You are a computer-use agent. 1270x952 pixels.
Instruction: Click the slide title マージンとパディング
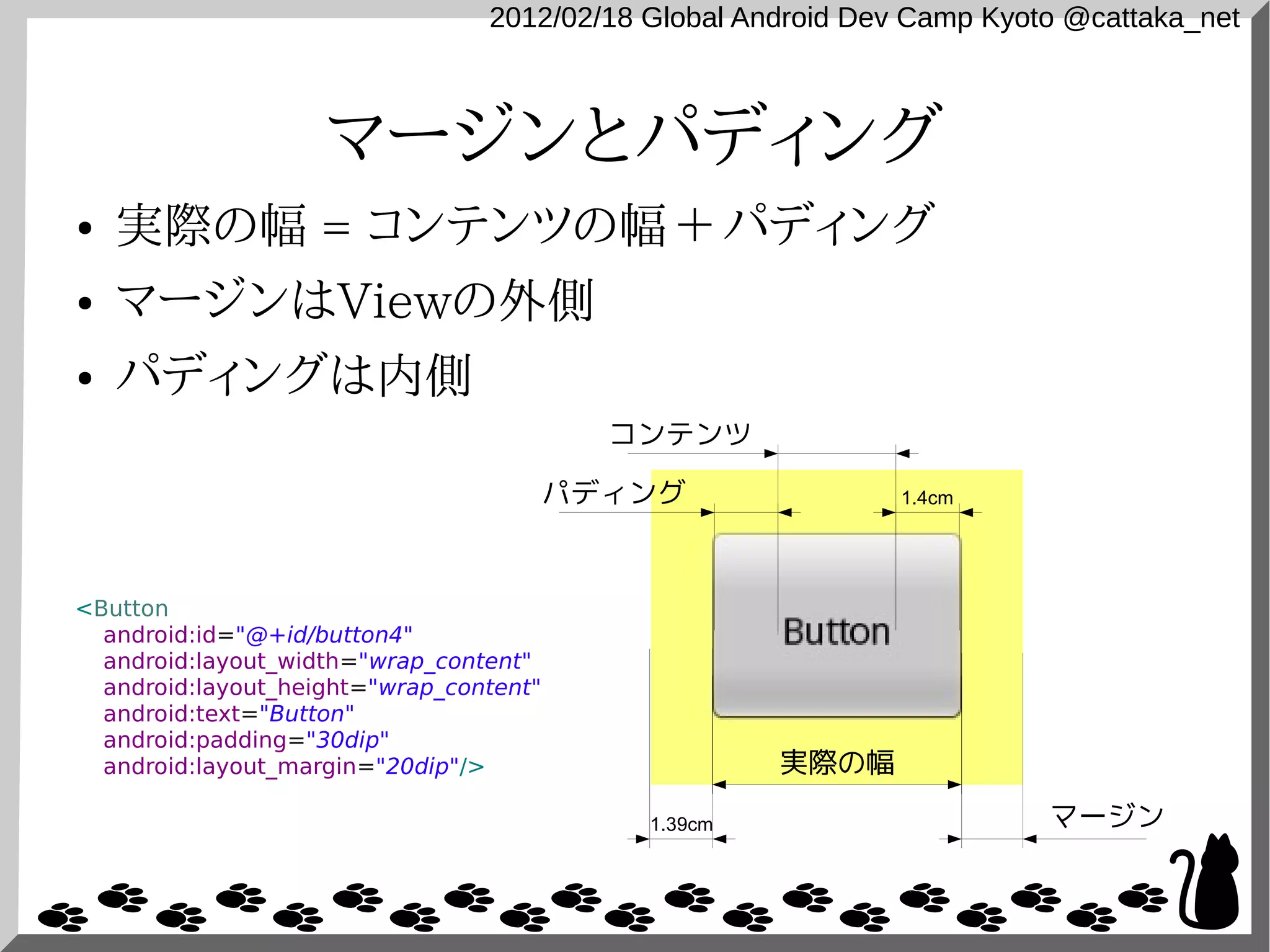tap(634, 133)
